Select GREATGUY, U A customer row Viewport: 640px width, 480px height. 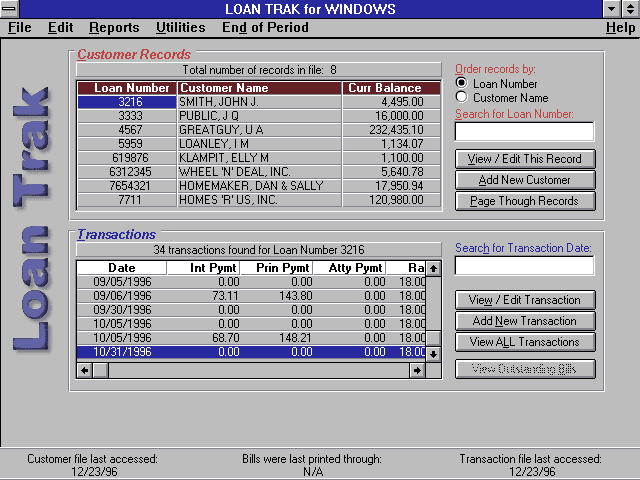click(x=259, y=129)
